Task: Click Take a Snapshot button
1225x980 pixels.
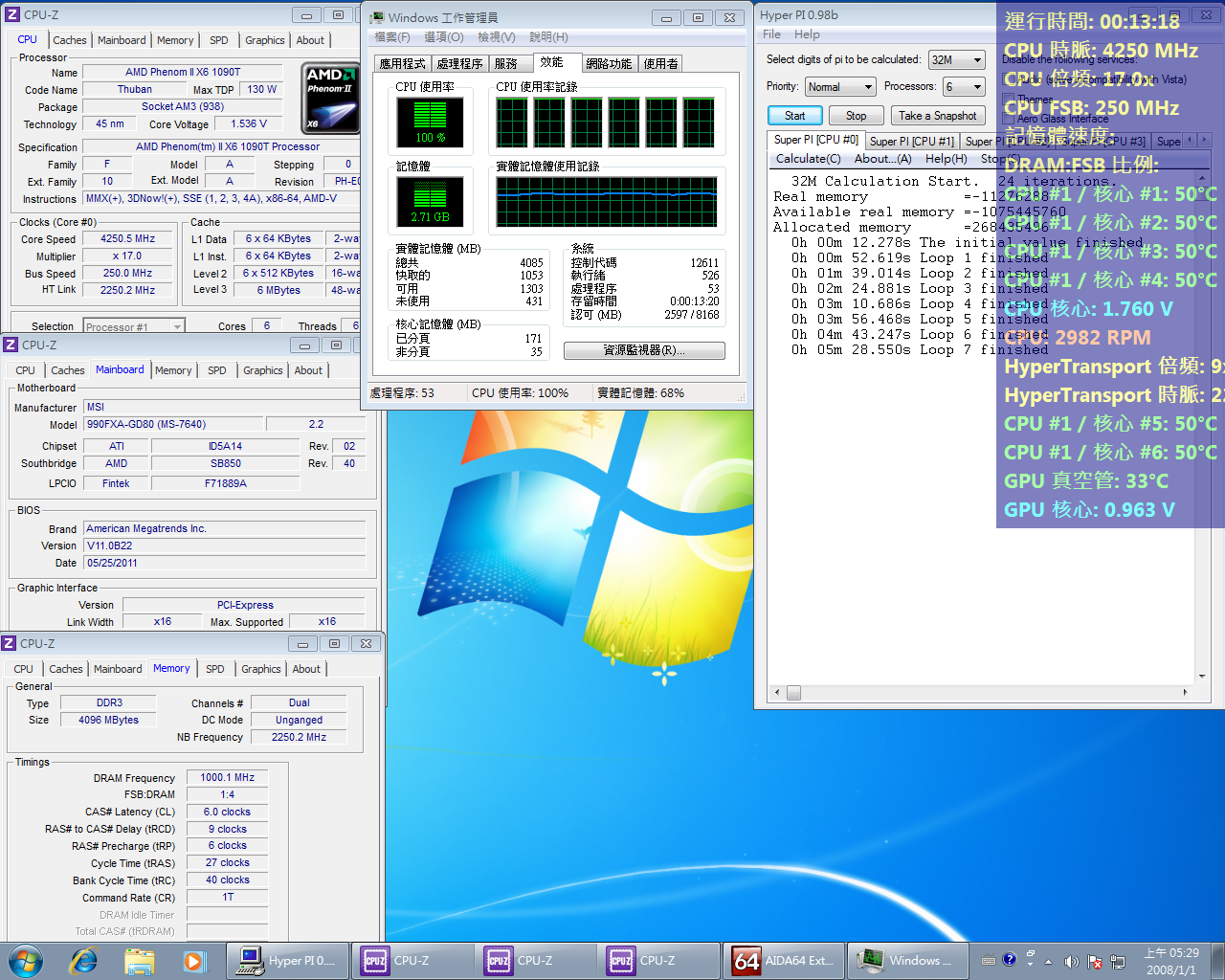Action: pos(938,116)
